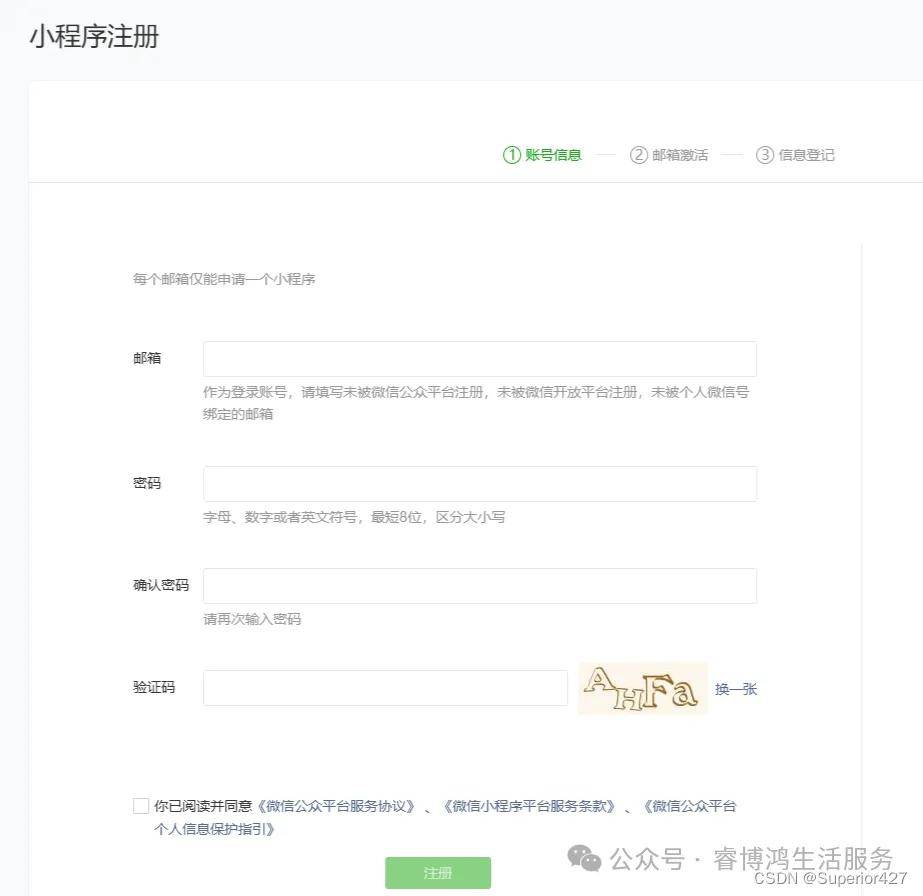The image size is (923, 896).
Task: Click the step 1 circle icon
Action: coord(512,155)
